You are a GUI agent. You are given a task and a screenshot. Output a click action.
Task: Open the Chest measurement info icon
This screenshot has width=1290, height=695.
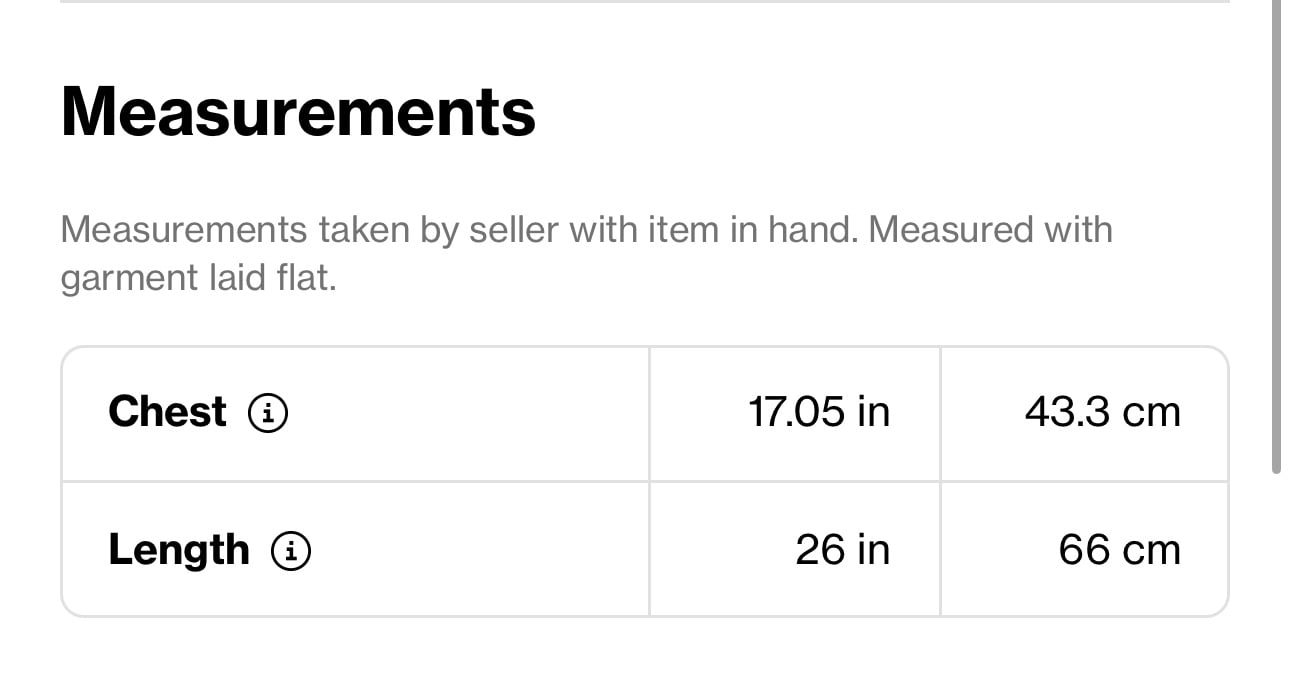point(268,412)
